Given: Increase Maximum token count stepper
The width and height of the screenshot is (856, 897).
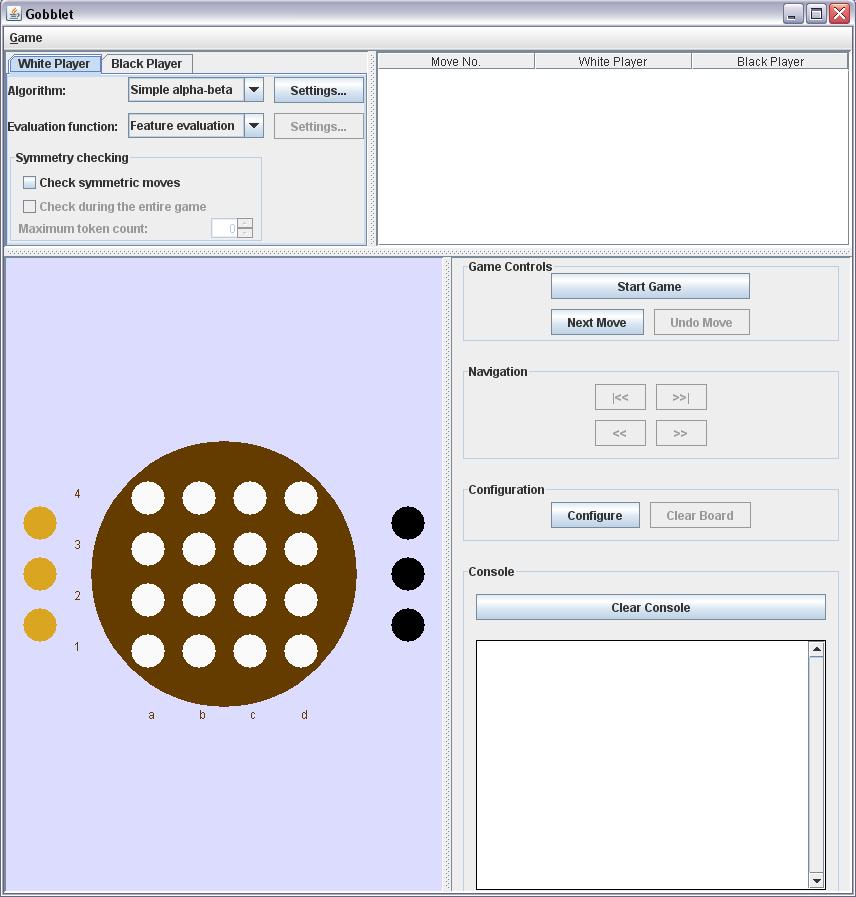Looking at the screenshot, I should [x=245, y=223].
